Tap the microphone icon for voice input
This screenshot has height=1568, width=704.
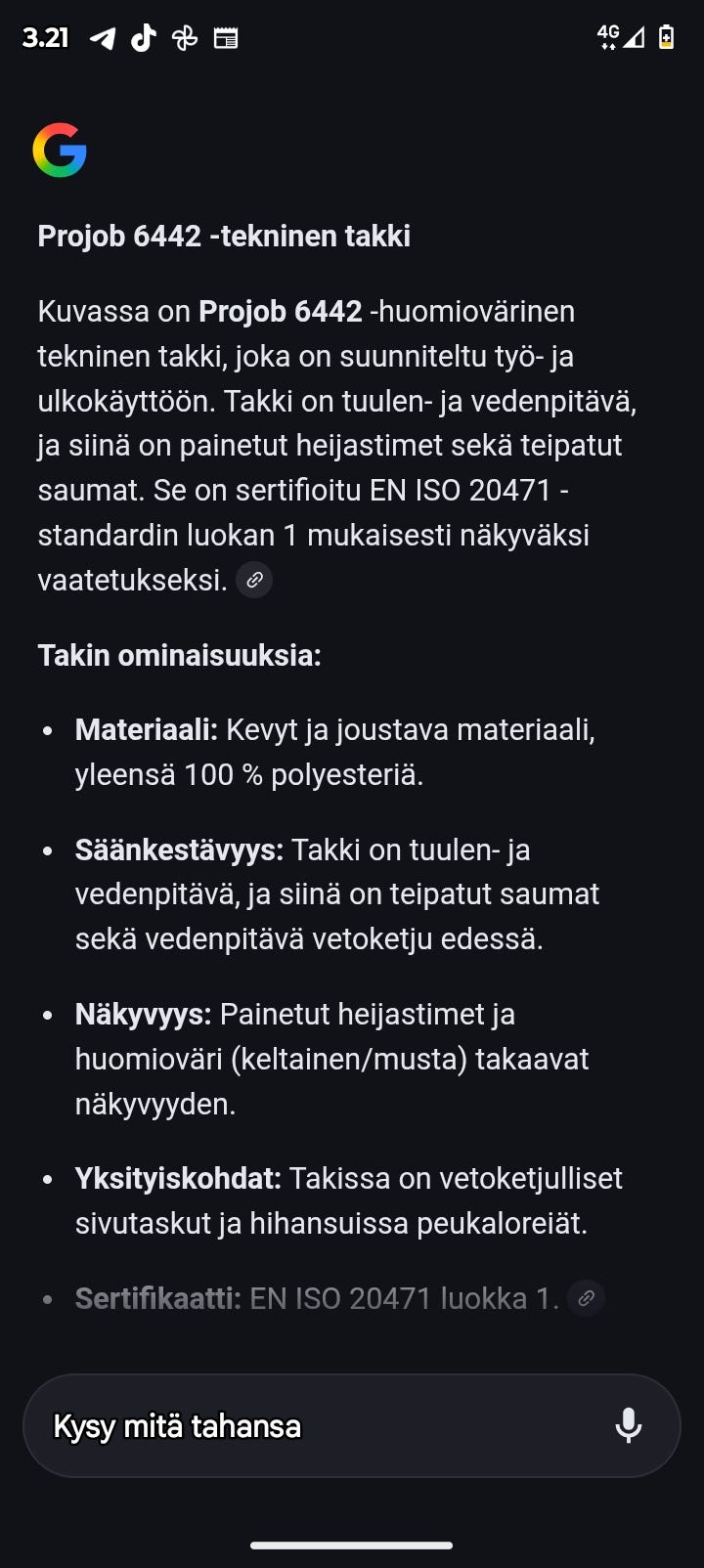[x=629, y=1425]
